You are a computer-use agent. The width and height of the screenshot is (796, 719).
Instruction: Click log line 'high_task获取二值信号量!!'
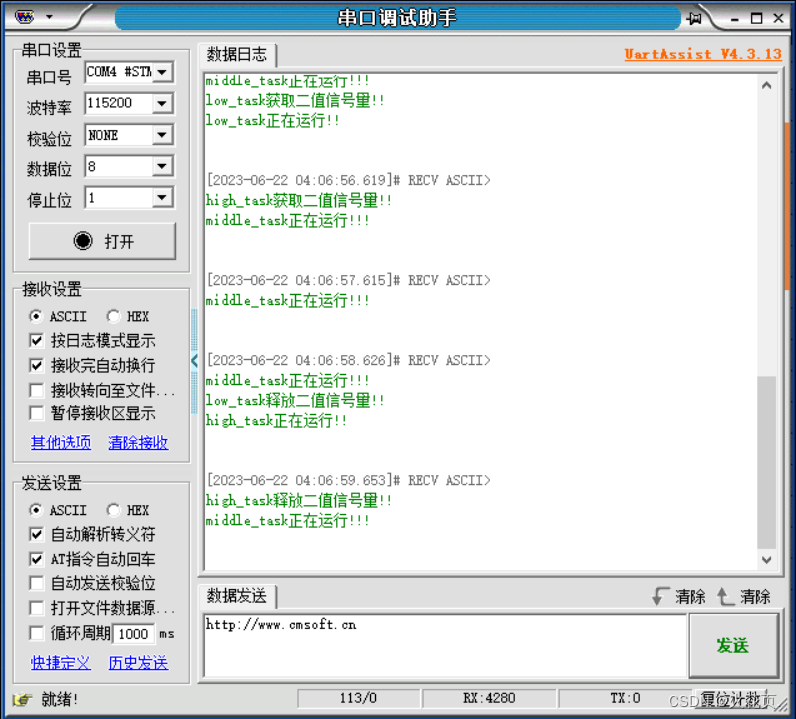click(298, 201)
